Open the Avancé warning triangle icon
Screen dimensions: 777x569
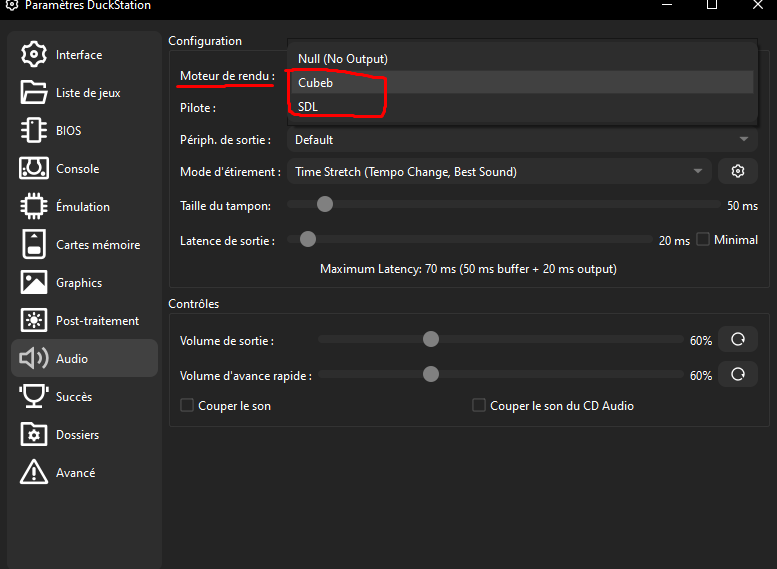pyautogui.click(x=34, y=472)
